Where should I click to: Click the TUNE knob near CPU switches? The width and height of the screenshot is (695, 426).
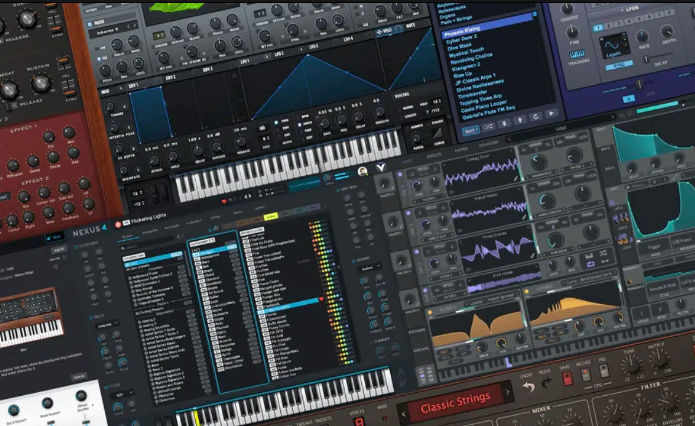tap(631, 363)
